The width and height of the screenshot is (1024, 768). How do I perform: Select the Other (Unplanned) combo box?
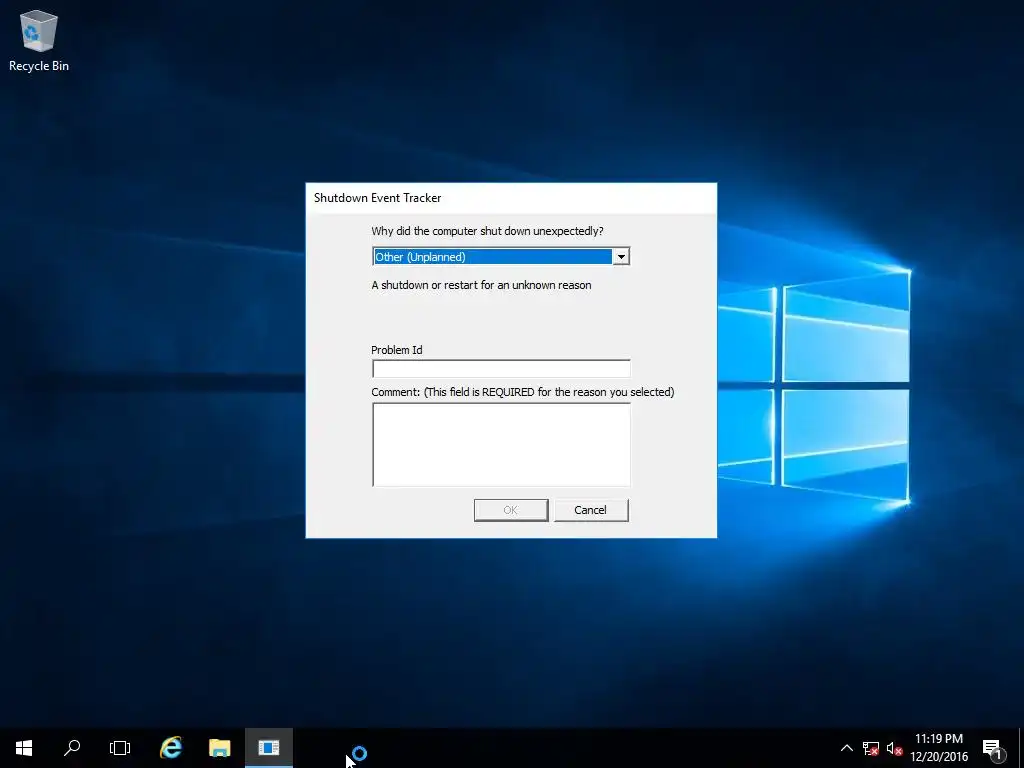click(x=501, y=257)
